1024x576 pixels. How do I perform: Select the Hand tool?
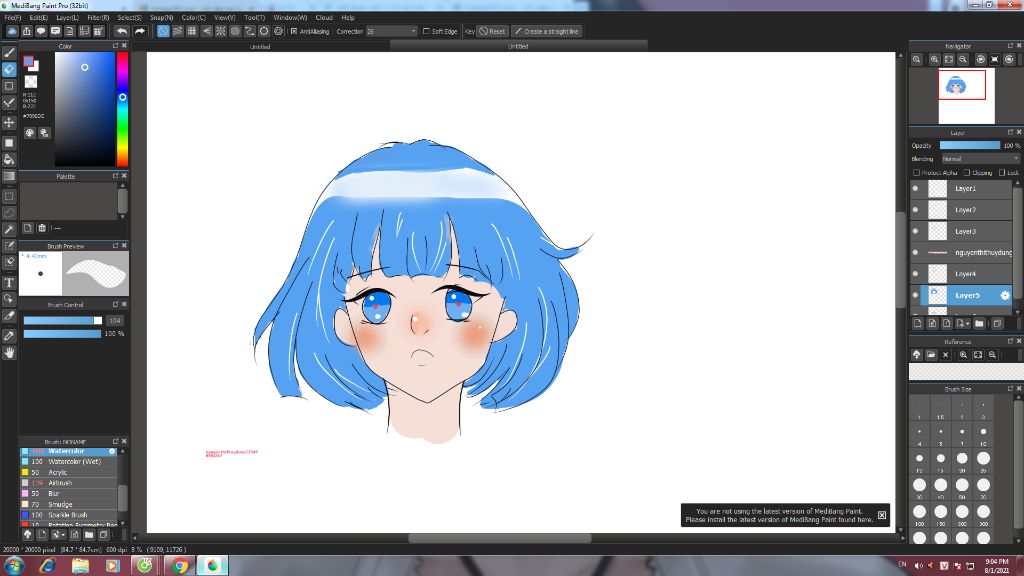[x=9, y=353]
